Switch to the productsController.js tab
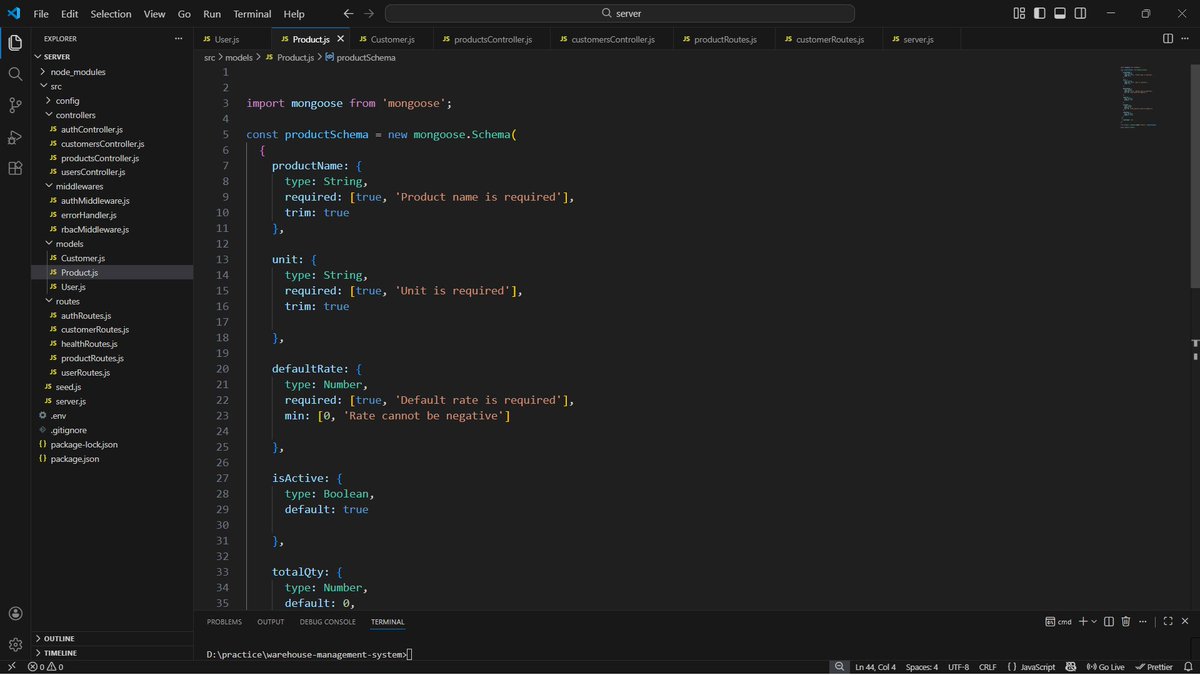The height and width of the screenshot is (675, 1200). (493, 39)
